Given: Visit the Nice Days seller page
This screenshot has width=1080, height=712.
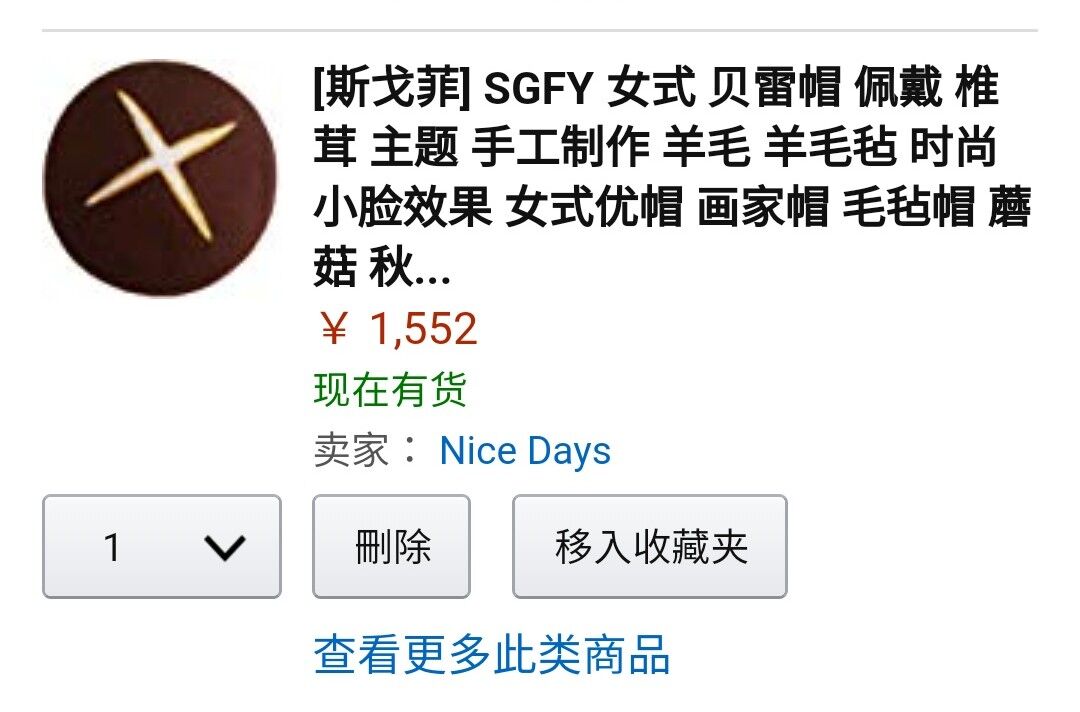Looking at the screenshot, I should [525, 451].
